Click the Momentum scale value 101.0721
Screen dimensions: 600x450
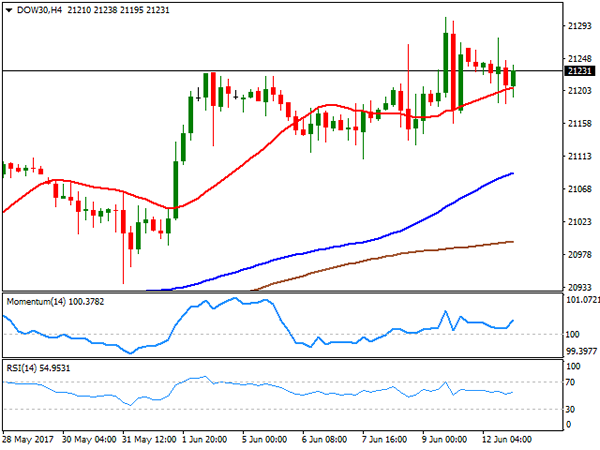coord(582,300)
